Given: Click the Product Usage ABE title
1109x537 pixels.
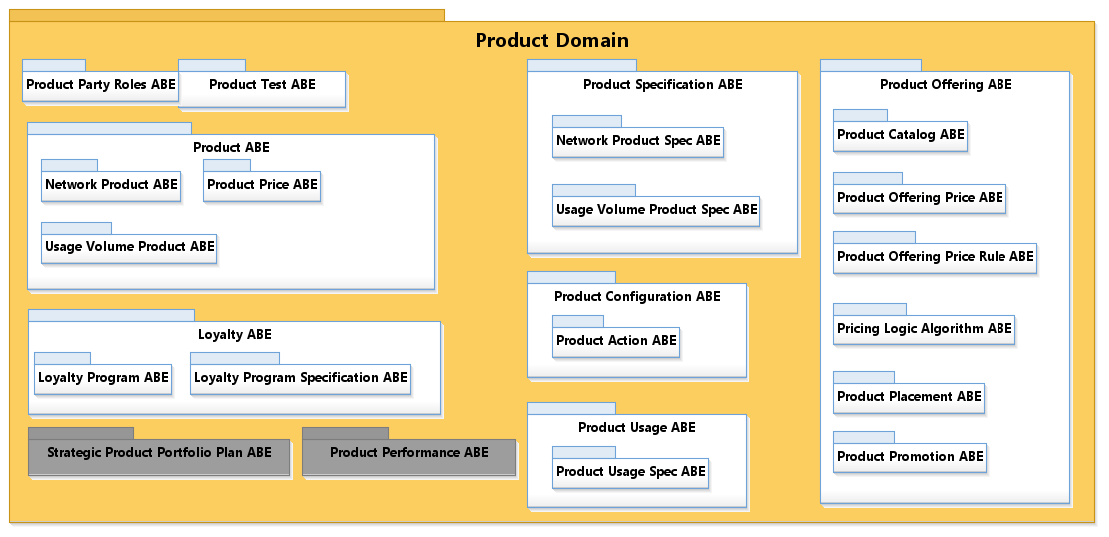Looking at the screenshot, I should click(x=637, y=427).
